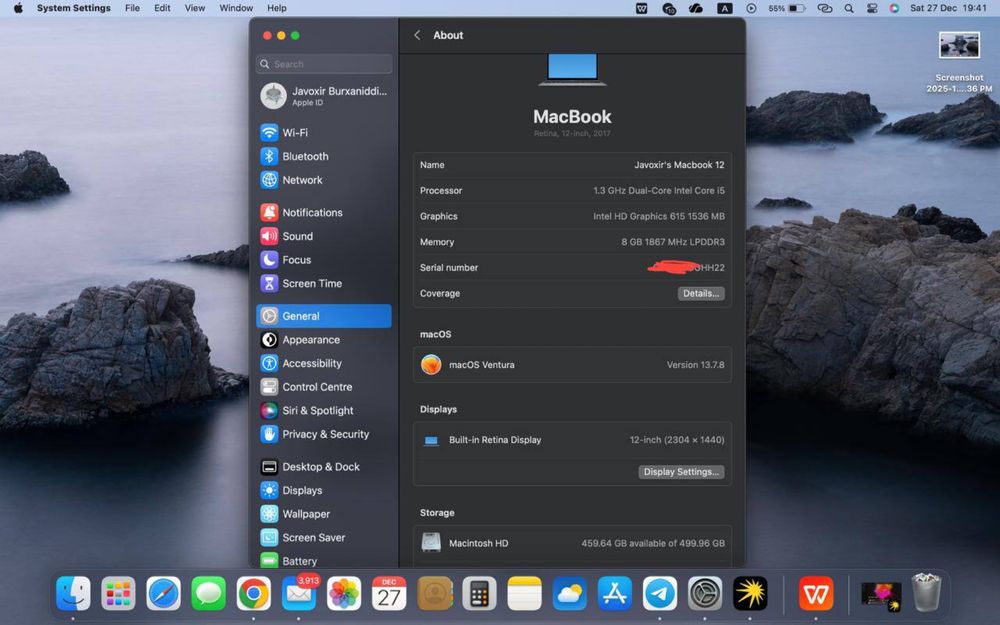The height and width of the screenshot is (625, 1000).
Task: Select Desktop & Dock in sidebar
Action: point(323,467)
